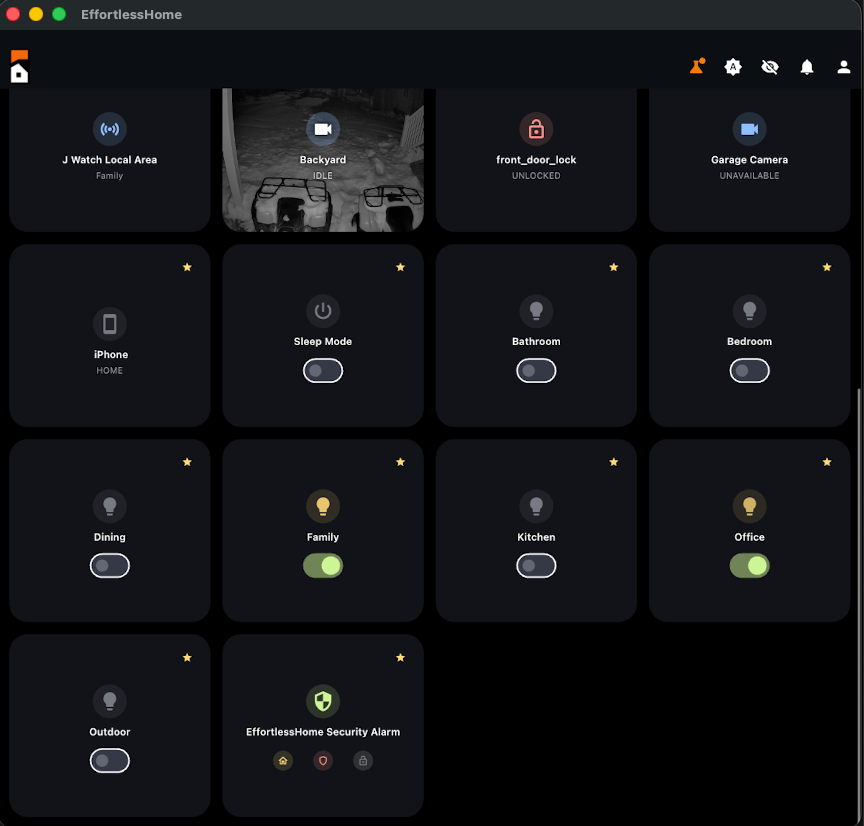This screenshot has height=826, width=864.
Task: Click the Assist icon in the top toolbar
Action: tap(732, 67)
